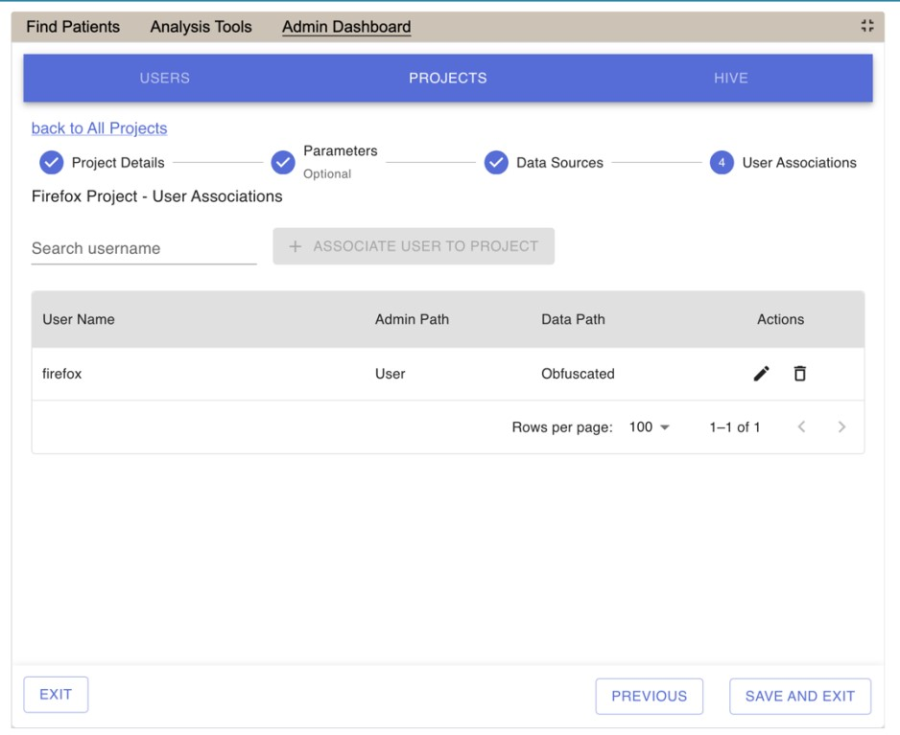Click the trash delete icon for firefox
This screenshot has width=900, height=735.
(800, 374)
